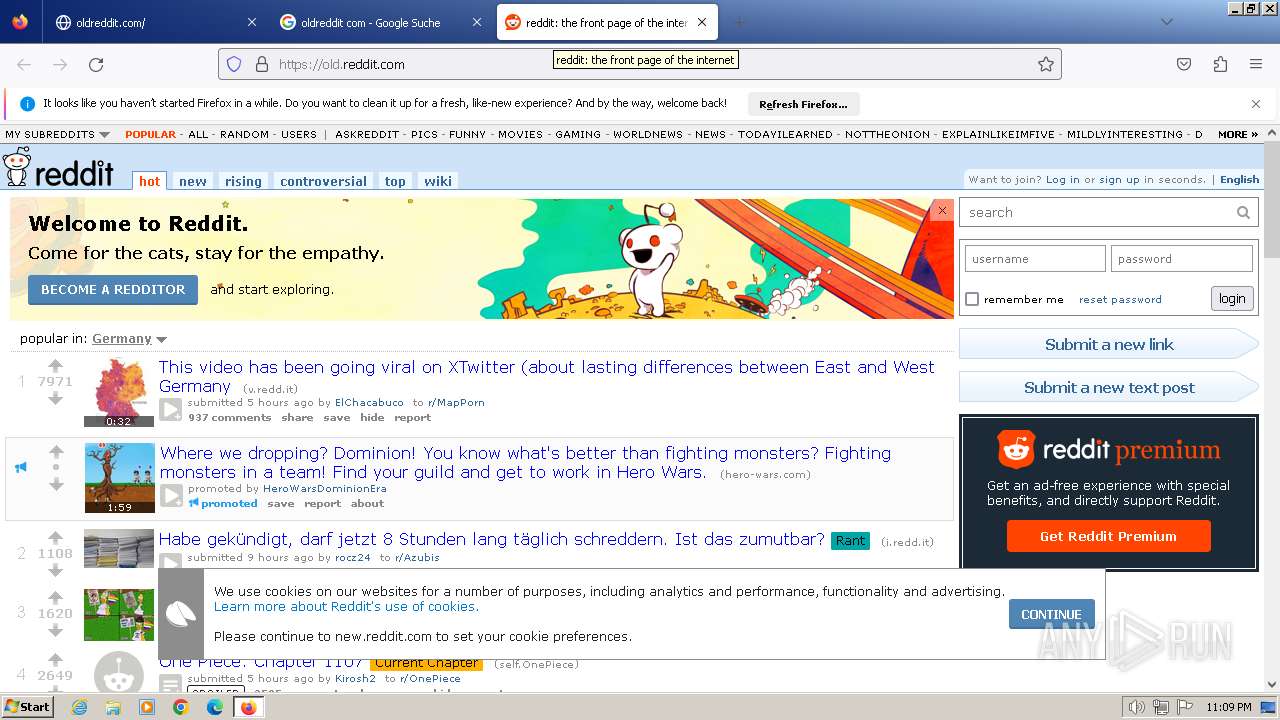The width and height of the screenshot is (1280, 720).
Task: Bookmark this page with the star icon
Action: (1046, 64)
